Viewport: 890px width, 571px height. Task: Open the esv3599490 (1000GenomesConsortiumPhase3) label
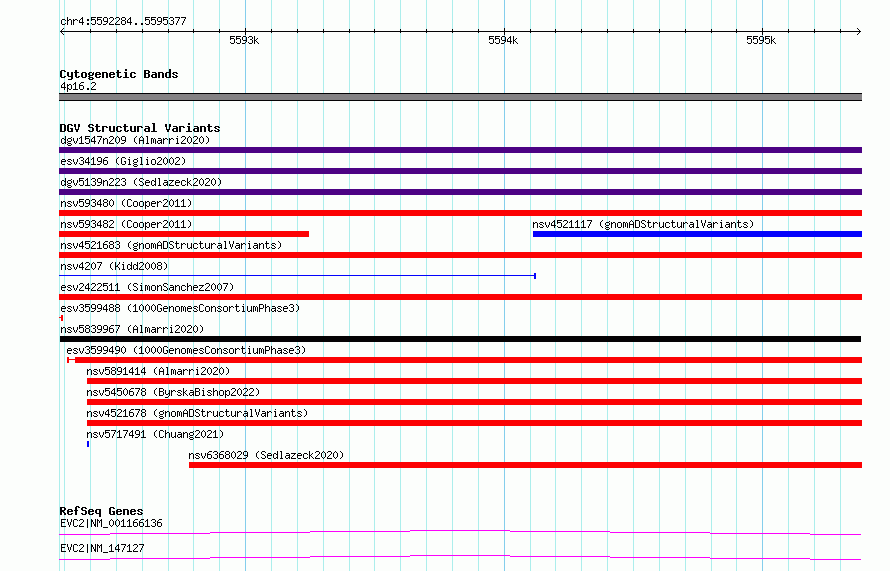[x=186, y=350]
